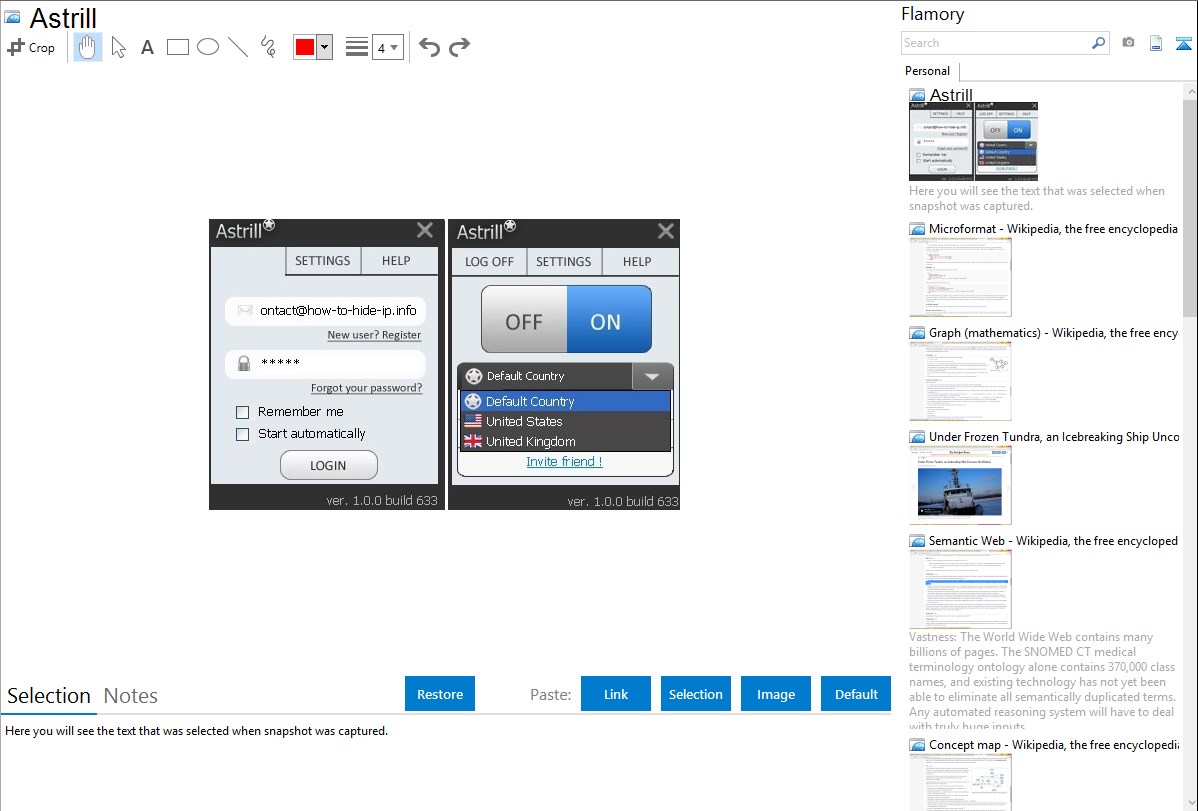Screen dimensions: 1198x811
Task: Open the line width dropdown showing 4
Action: (387, 47)
